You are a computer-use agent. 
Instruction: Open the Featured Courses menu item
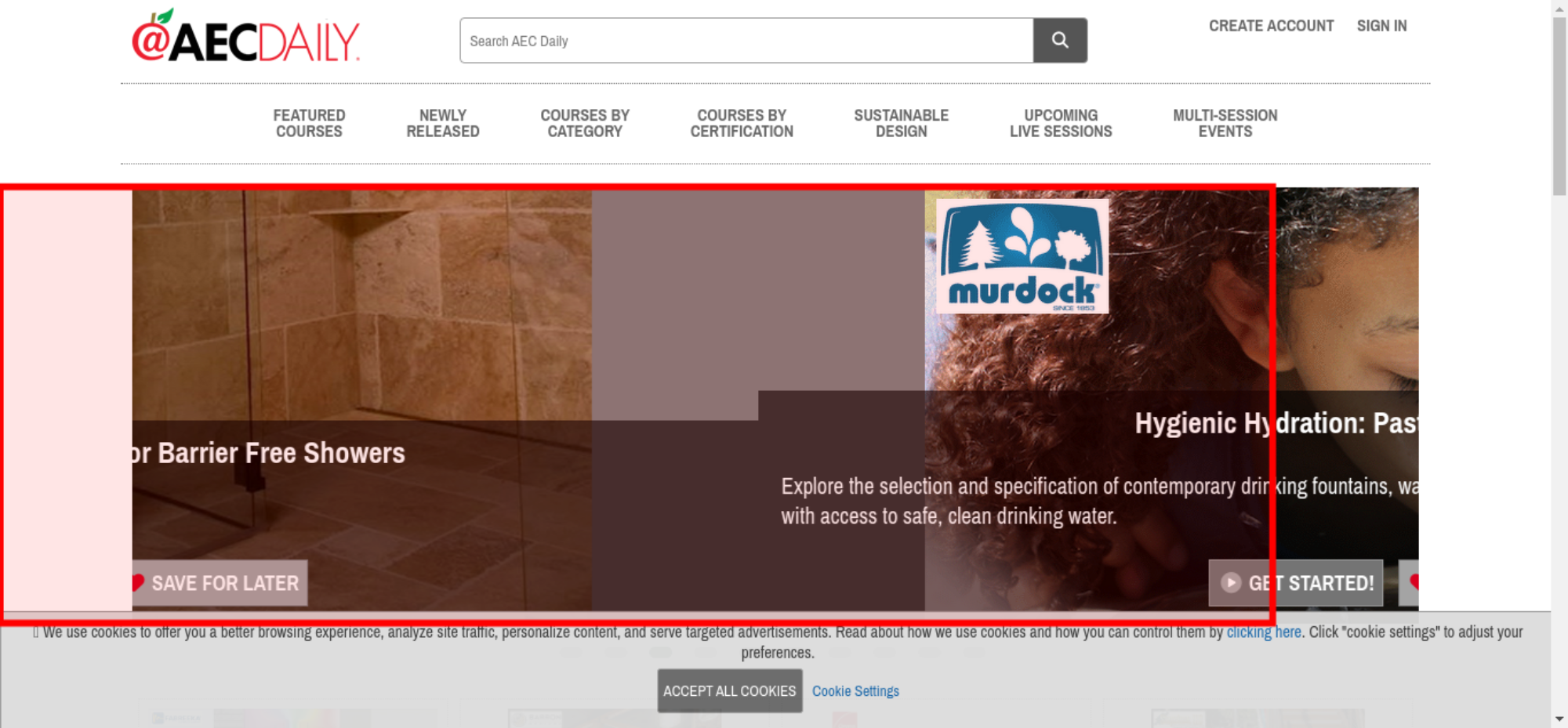tap(309, 124)
